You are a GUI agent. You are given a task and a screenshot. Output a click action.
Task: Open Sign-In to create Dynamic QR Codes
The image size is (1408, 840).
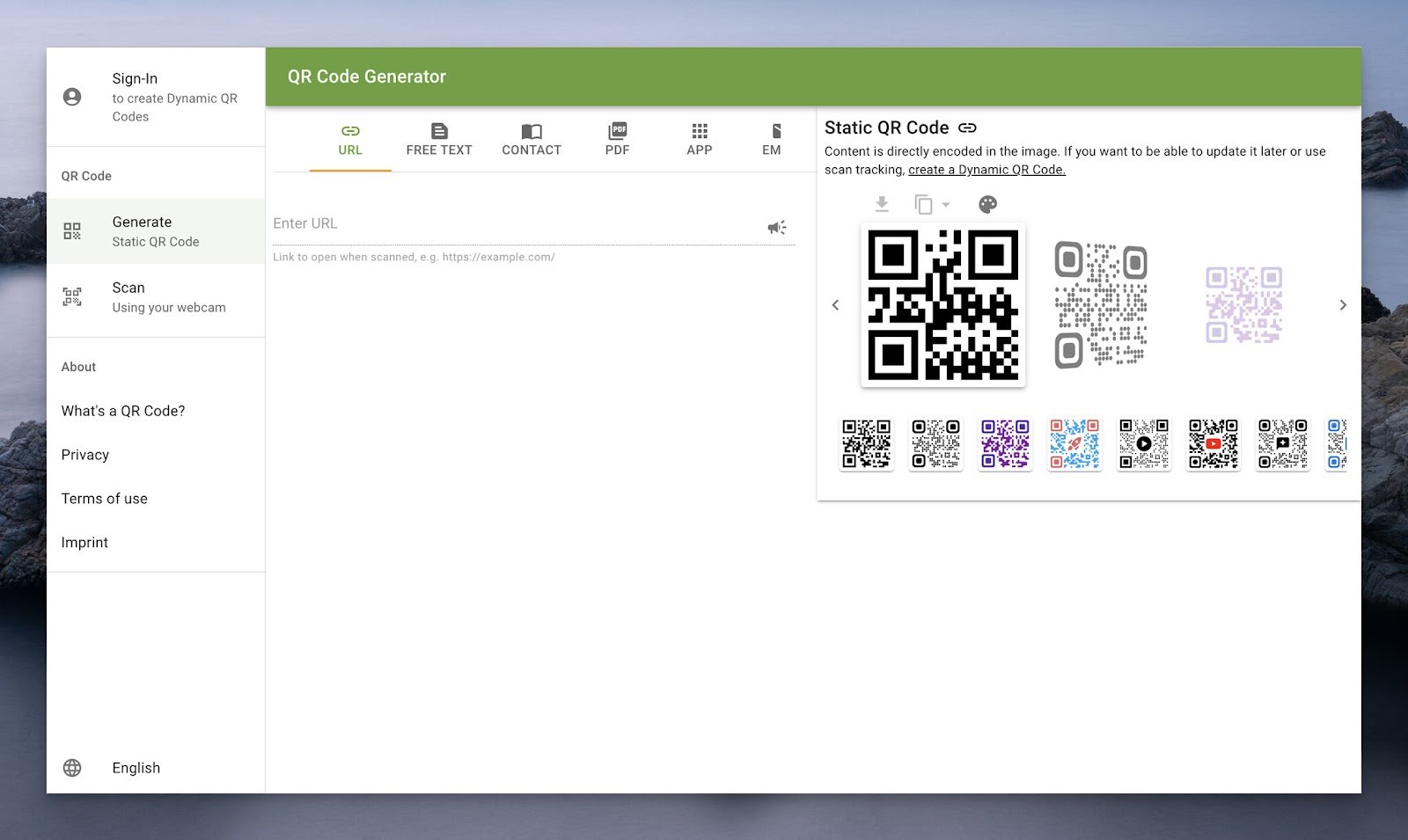coord(156,97)
